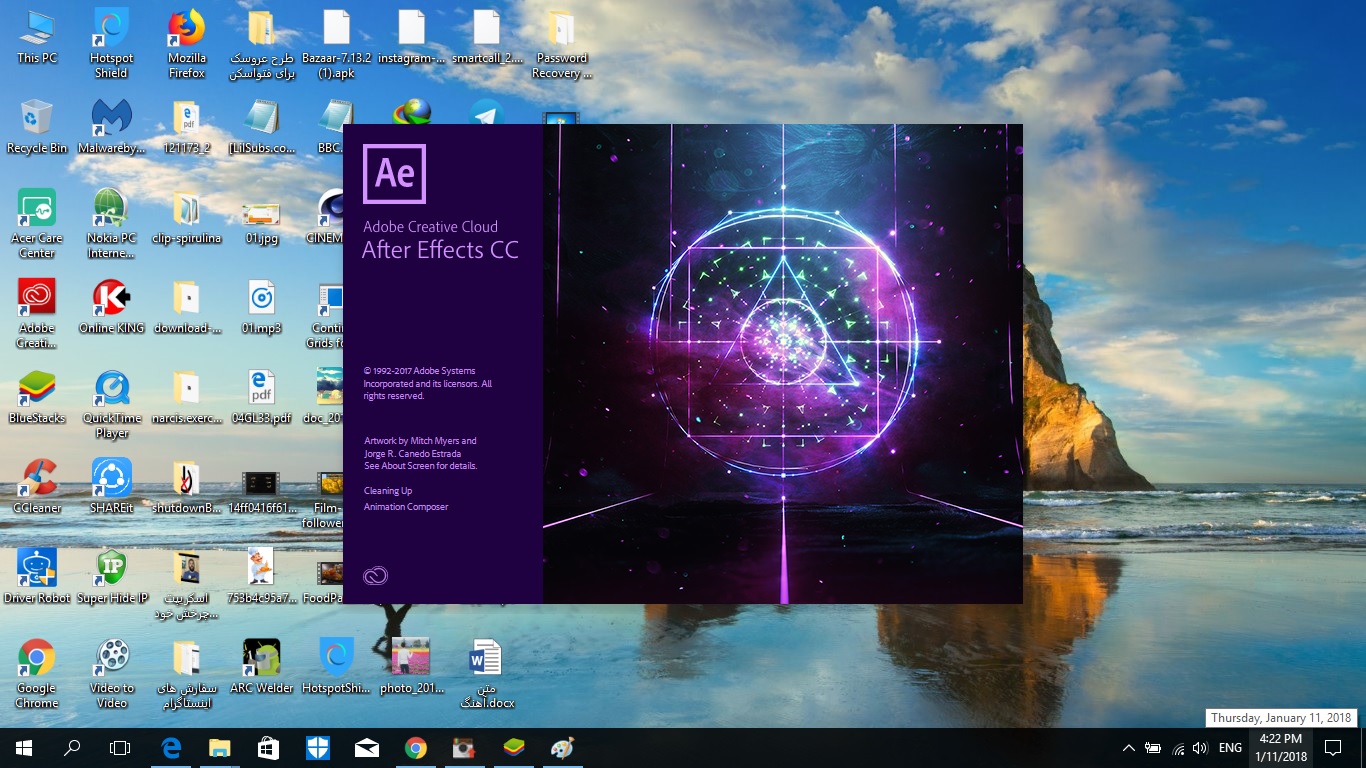This screenshot has width=1366, height=768.
Task: Open taskbar Search magnifier
Action: (x=72, y=748)
